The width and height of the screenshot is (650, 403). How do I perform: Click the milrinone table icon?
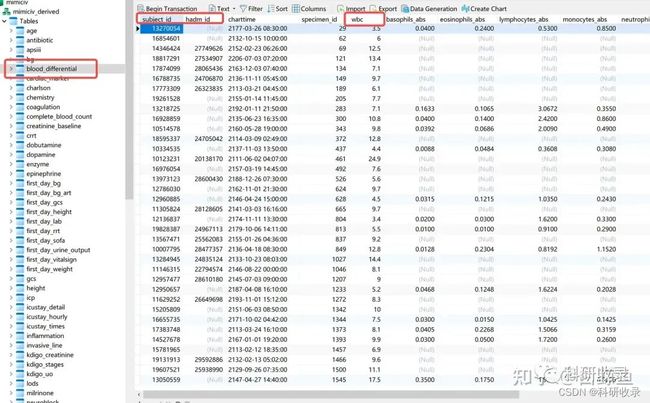pos(20,393)
